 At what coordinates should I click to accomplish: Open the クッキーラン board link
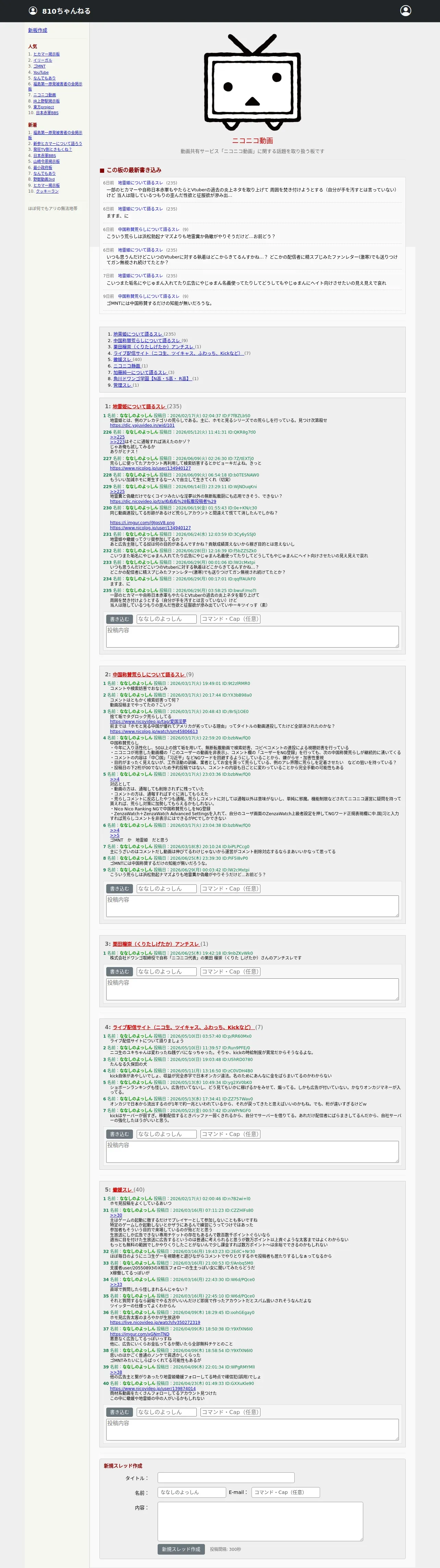(48, 191)
